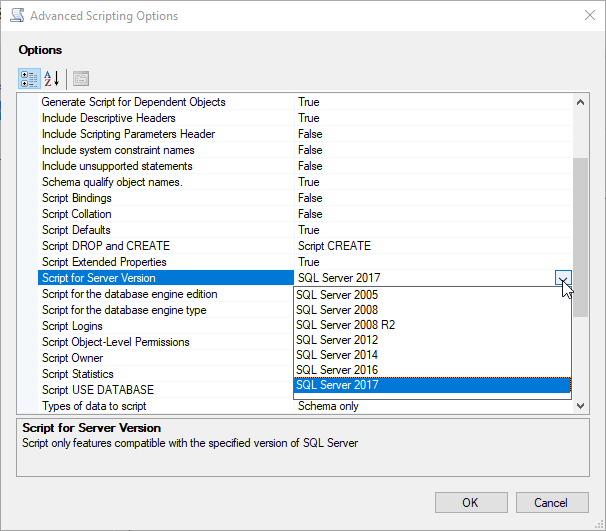Select Include unsupported statements row

(x=166, y=166)
